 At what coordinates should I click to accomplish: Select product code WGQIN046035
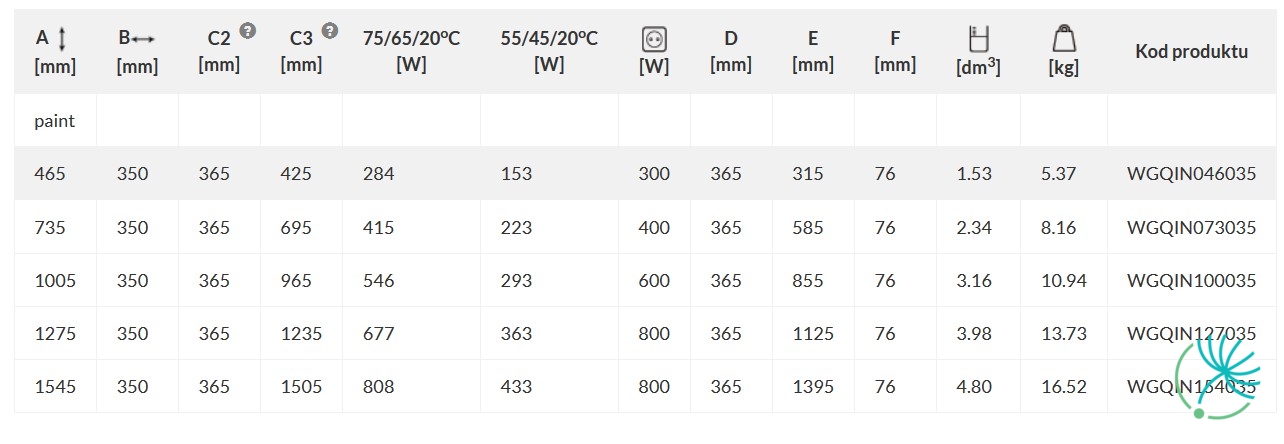point(1191,173)
